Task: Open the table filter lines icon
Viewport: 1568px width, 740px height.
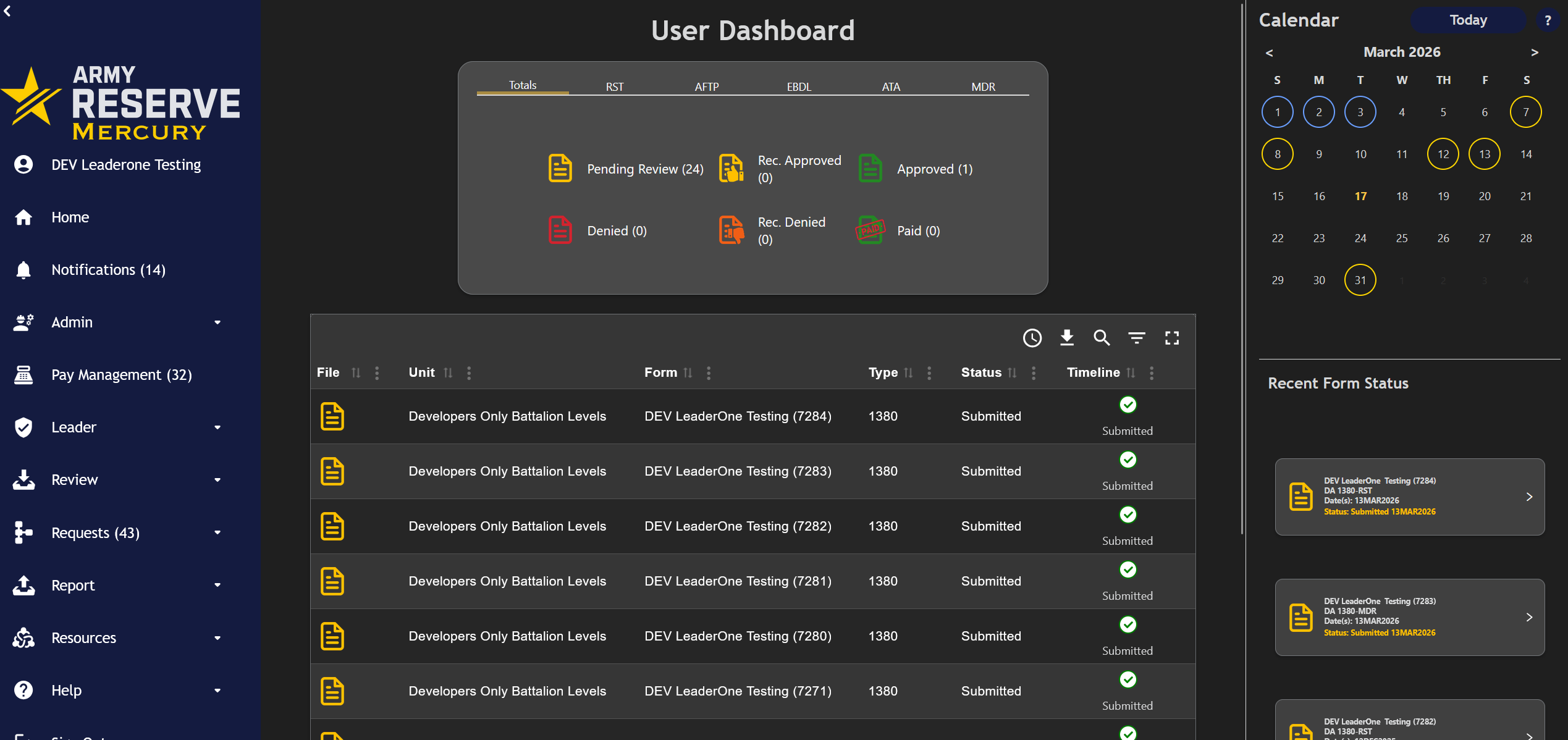Action: coord(1137,338)
